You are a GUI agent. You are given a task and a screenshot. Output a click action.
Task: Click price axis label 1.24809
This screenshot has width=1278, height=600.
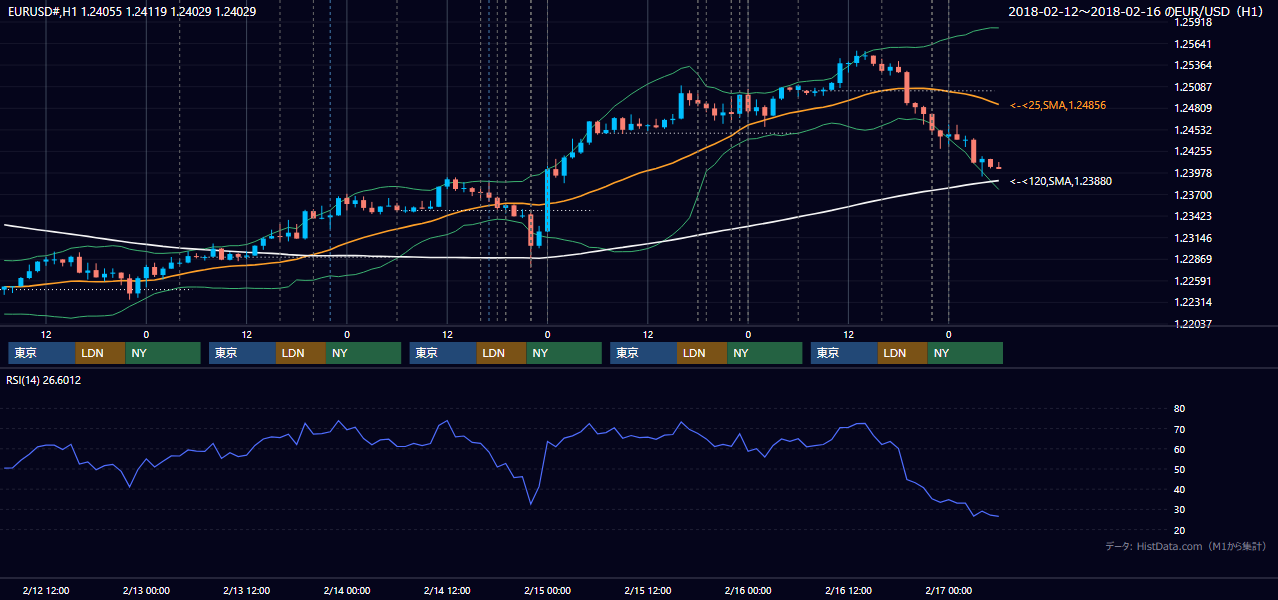tap(1193, 108)
